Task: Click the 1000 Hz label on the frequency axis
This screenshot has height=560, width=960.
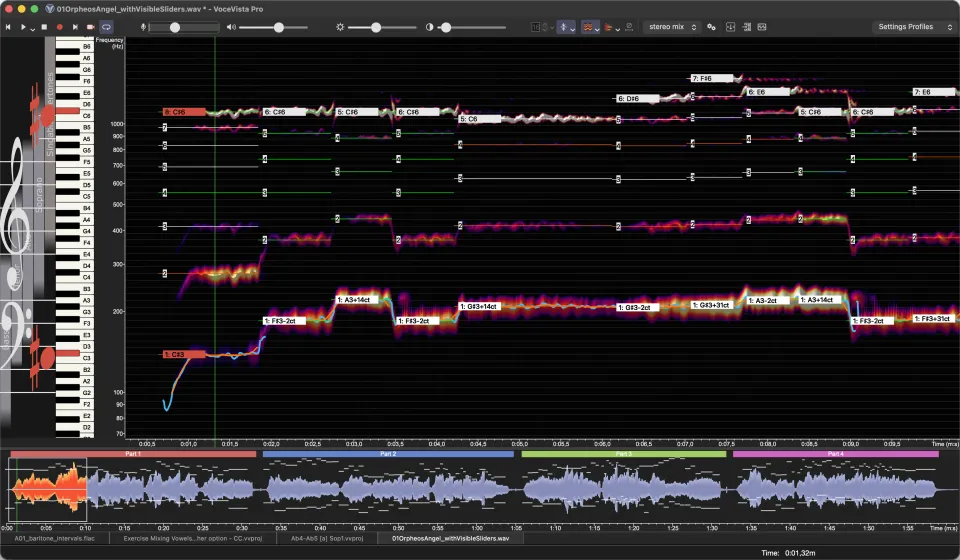Action: coord(116,124)
